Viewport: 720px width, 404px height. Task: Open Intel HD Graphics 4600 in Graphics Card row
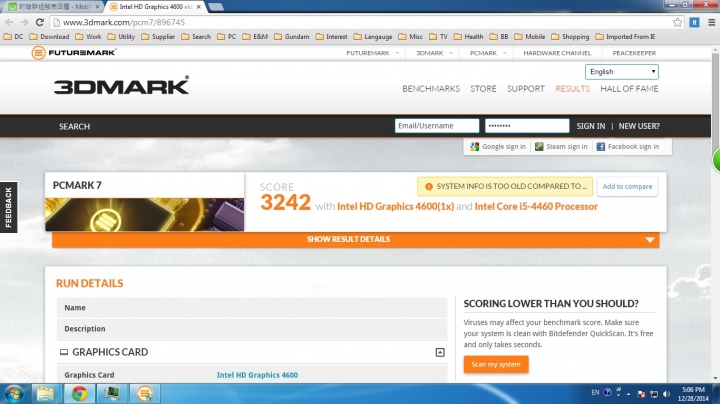coord(257,375)
